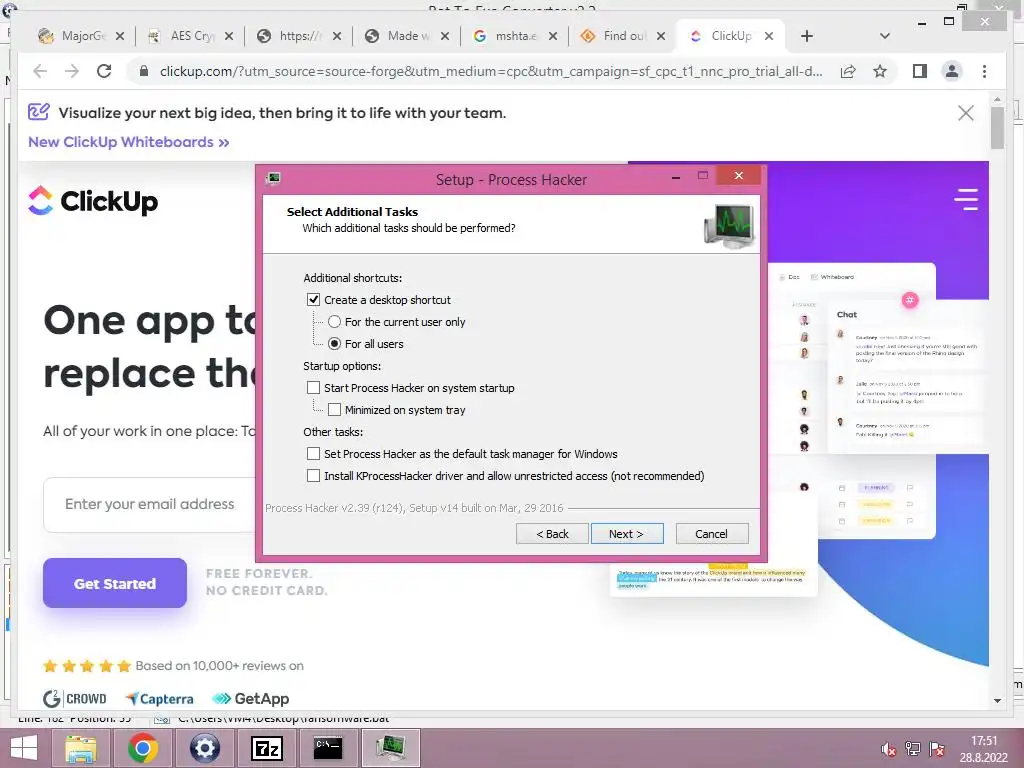Click the network tray icon
The image size is (1024, 768).
point(912,749)
